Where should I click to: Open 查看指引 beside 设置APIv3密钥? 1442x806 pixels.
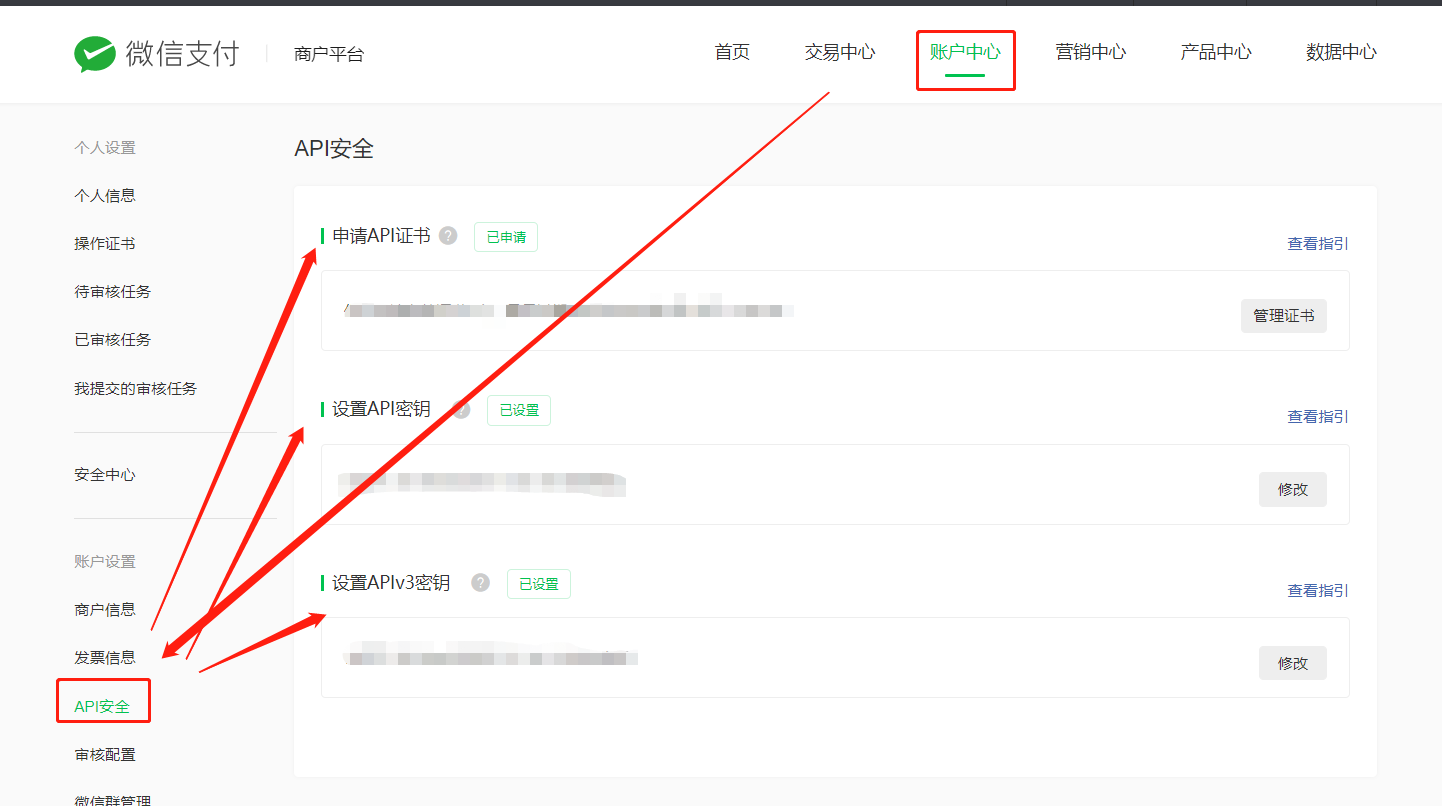[x=1317, y=590]
